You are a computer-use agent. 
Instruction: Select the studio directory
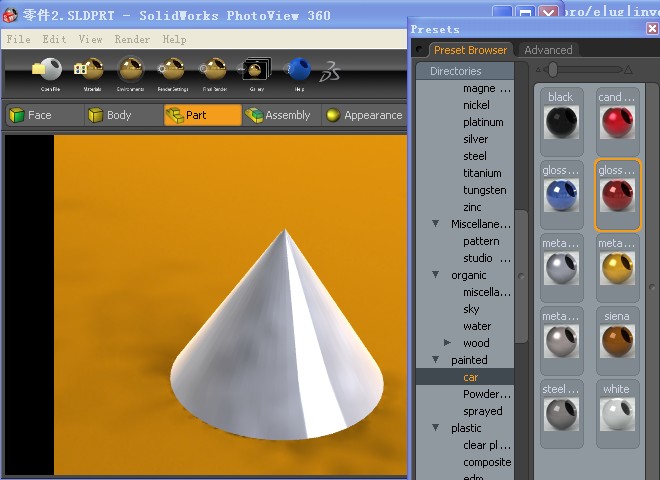(487, 258)
